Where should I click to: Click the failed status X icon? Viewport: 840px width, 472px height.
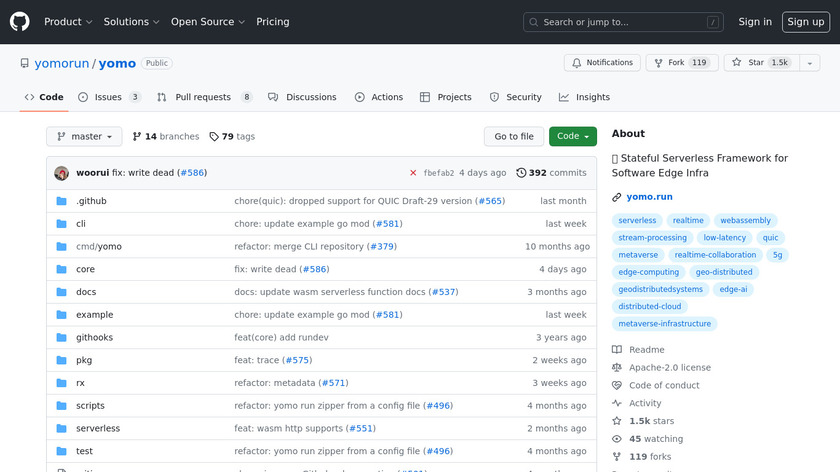[413, 173]
